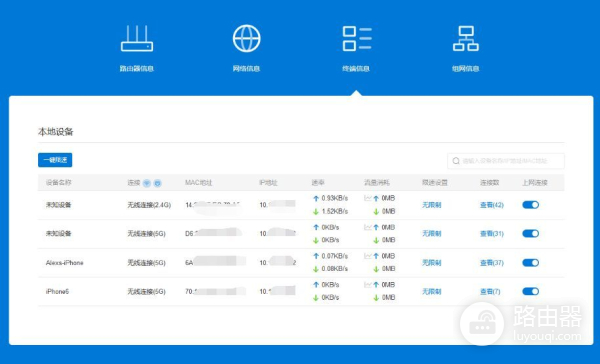Click the 限速设置 column header
Viewport: 600px width, 364px height.
pyautogui.click(x=435, y=183)
